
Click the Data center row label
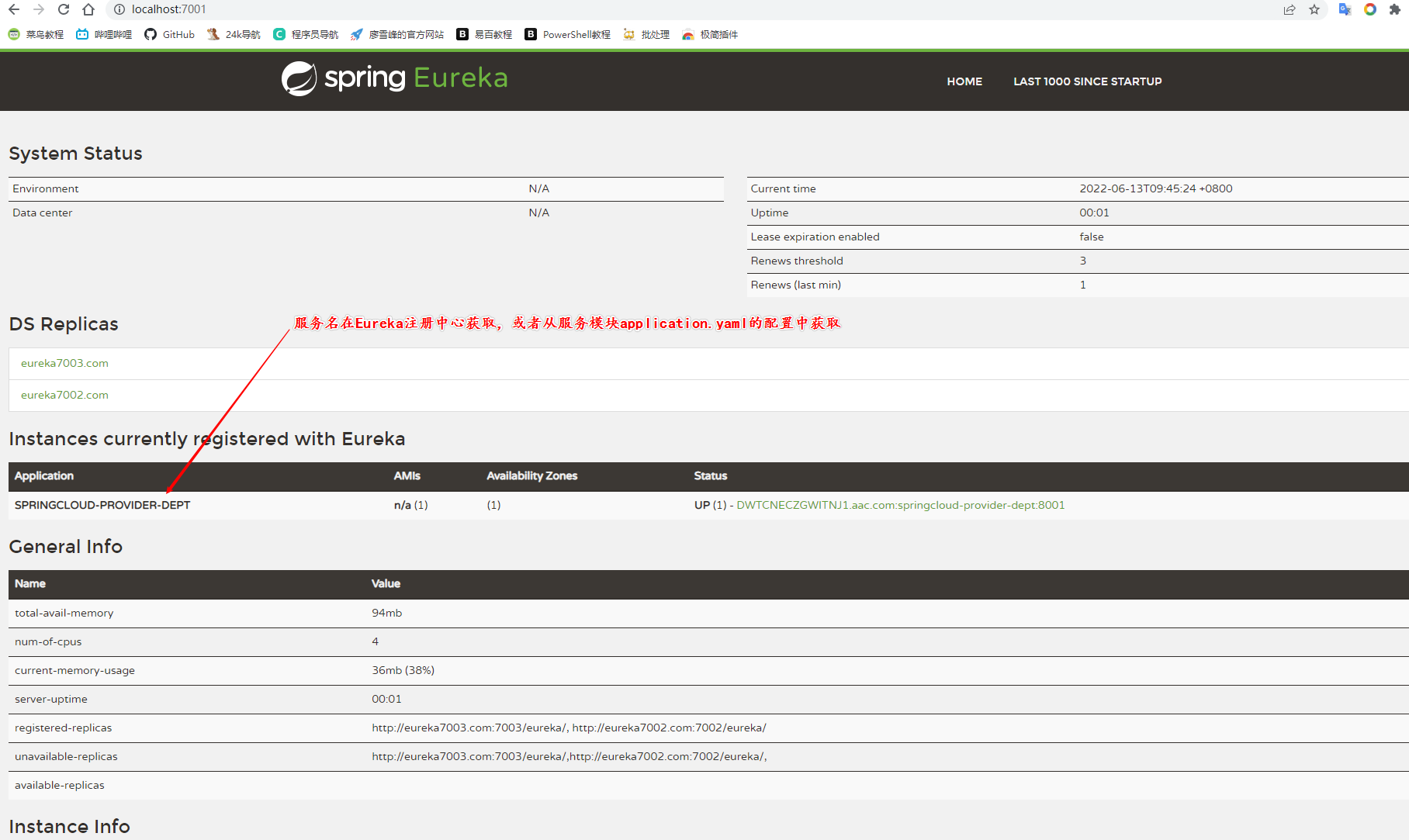tap(43, 213)
